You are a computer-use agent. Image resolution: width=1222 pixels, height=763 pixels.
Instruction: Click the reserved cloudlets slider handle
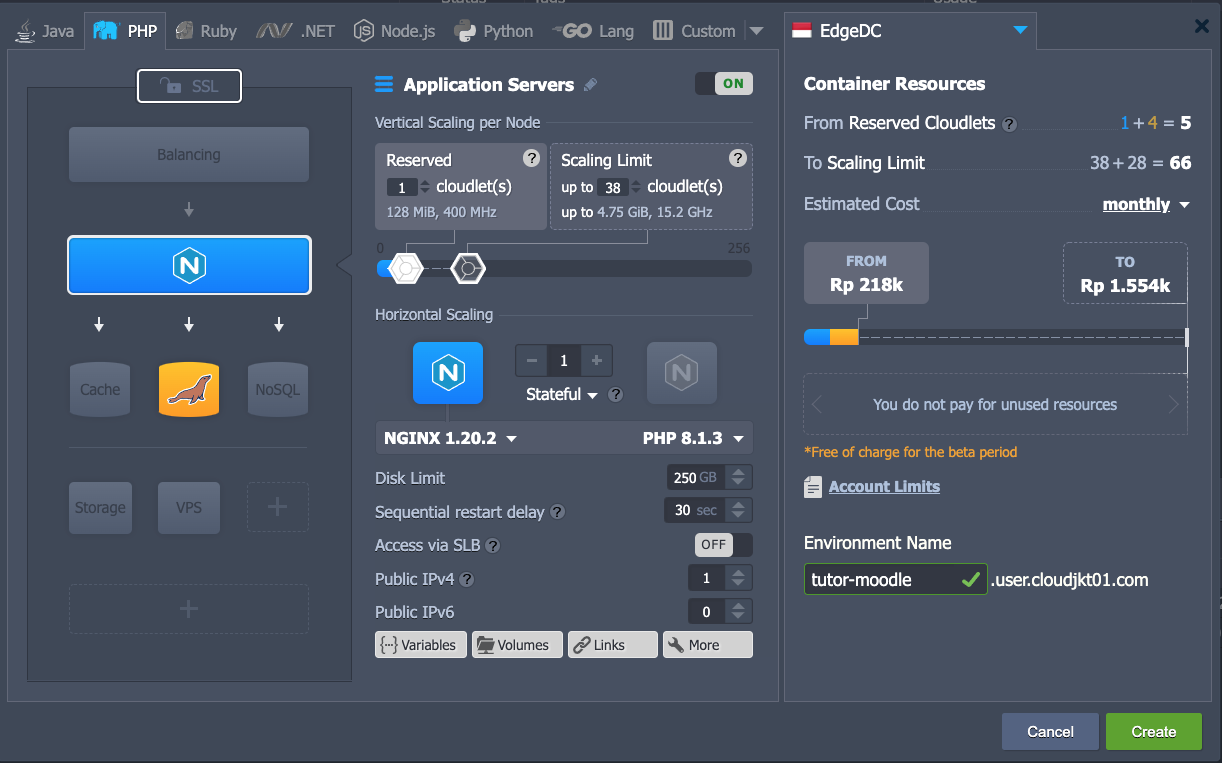pos(406,268)
